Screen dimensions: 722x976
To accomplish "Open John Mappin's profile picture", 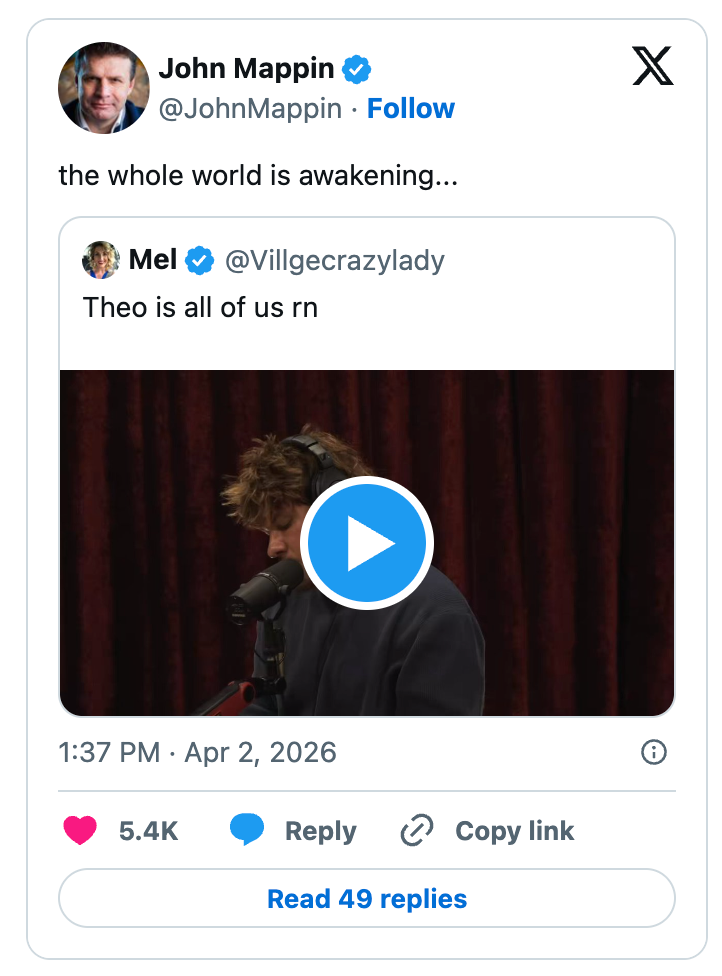I will 104,88.
